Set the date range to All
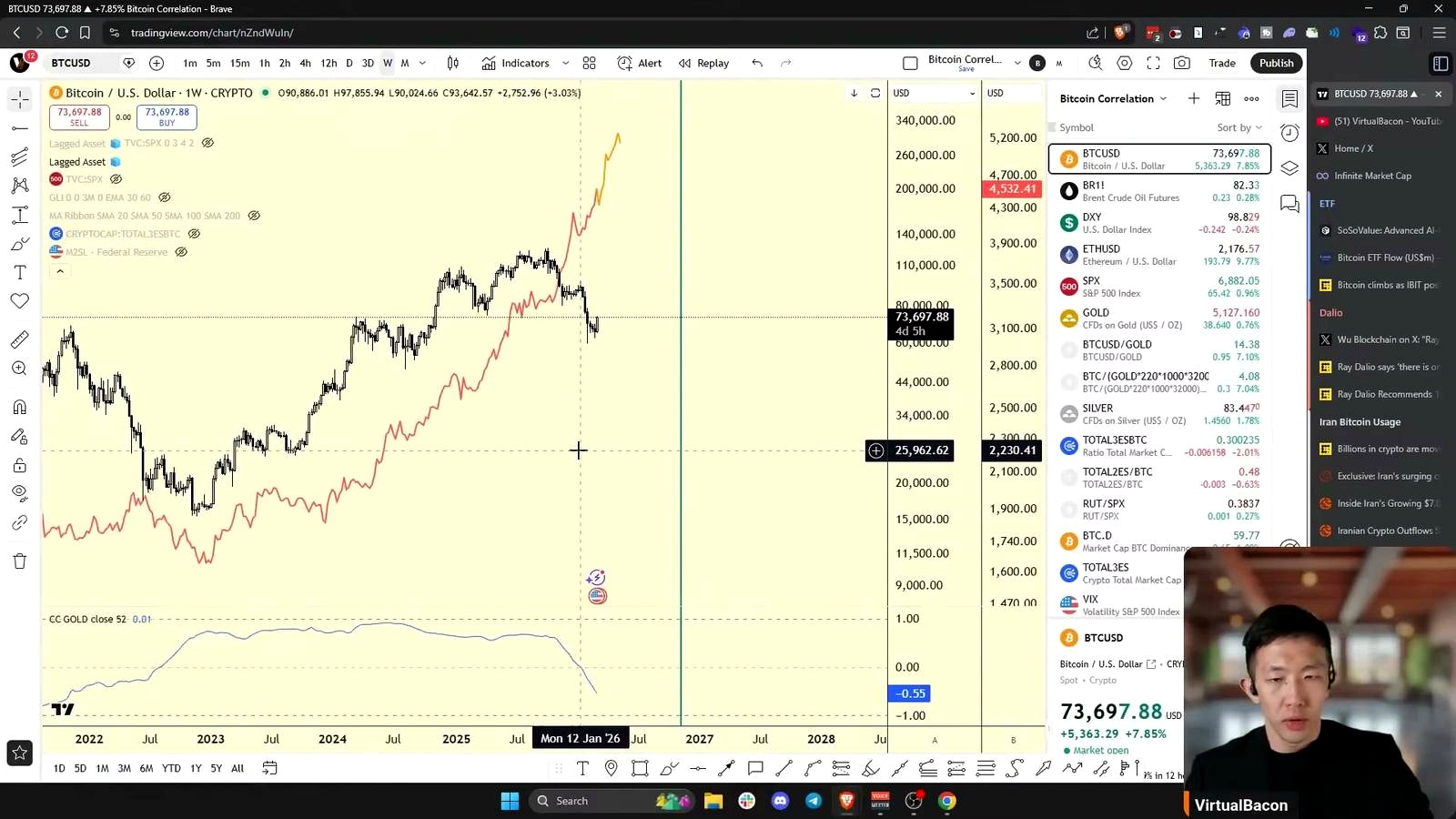Screen dimensions: 1456x819 (238, 768)
